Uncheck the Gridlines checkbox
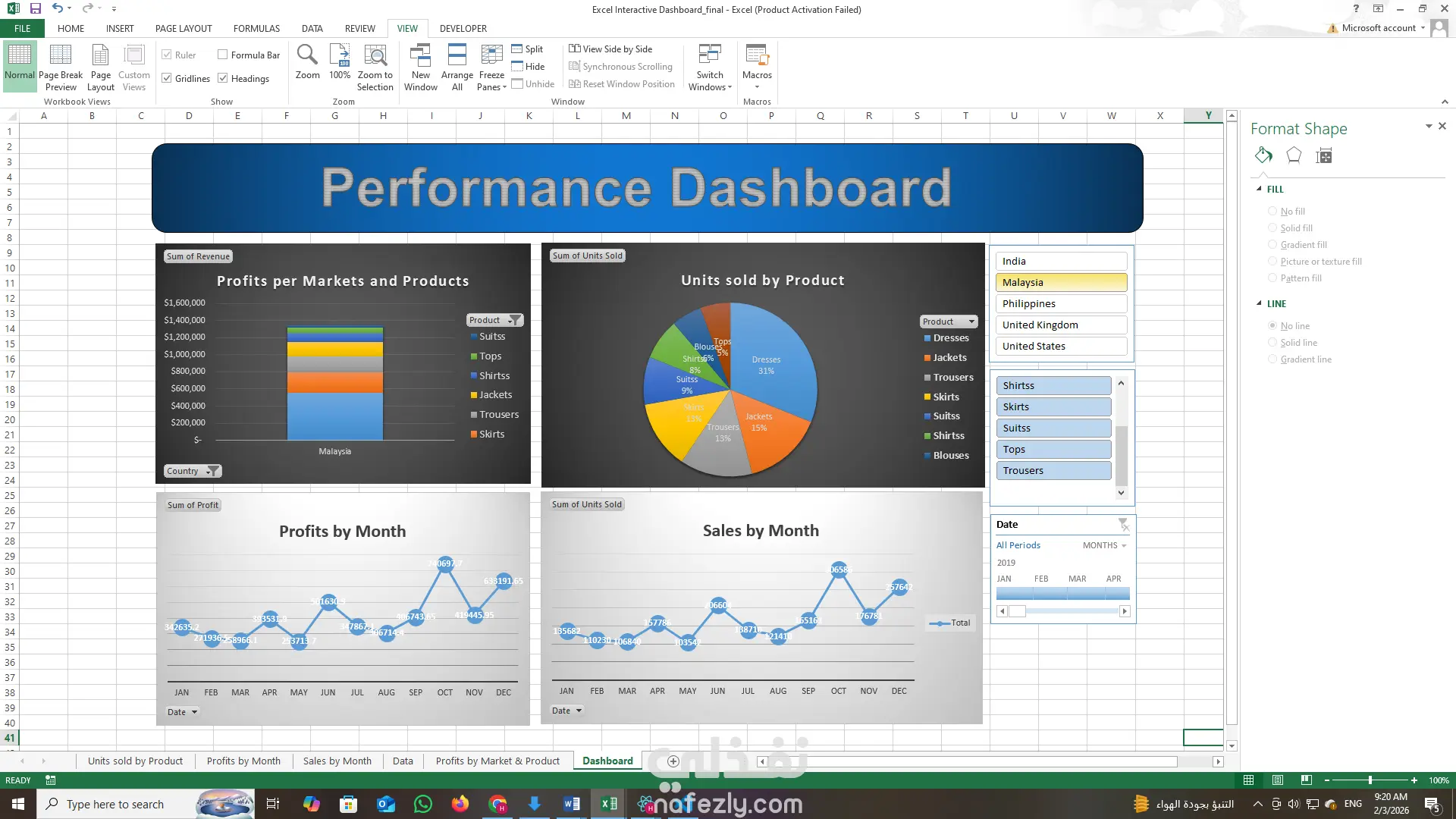The height and width of the screenshot is (819, 1456). [x=167, y=78]
